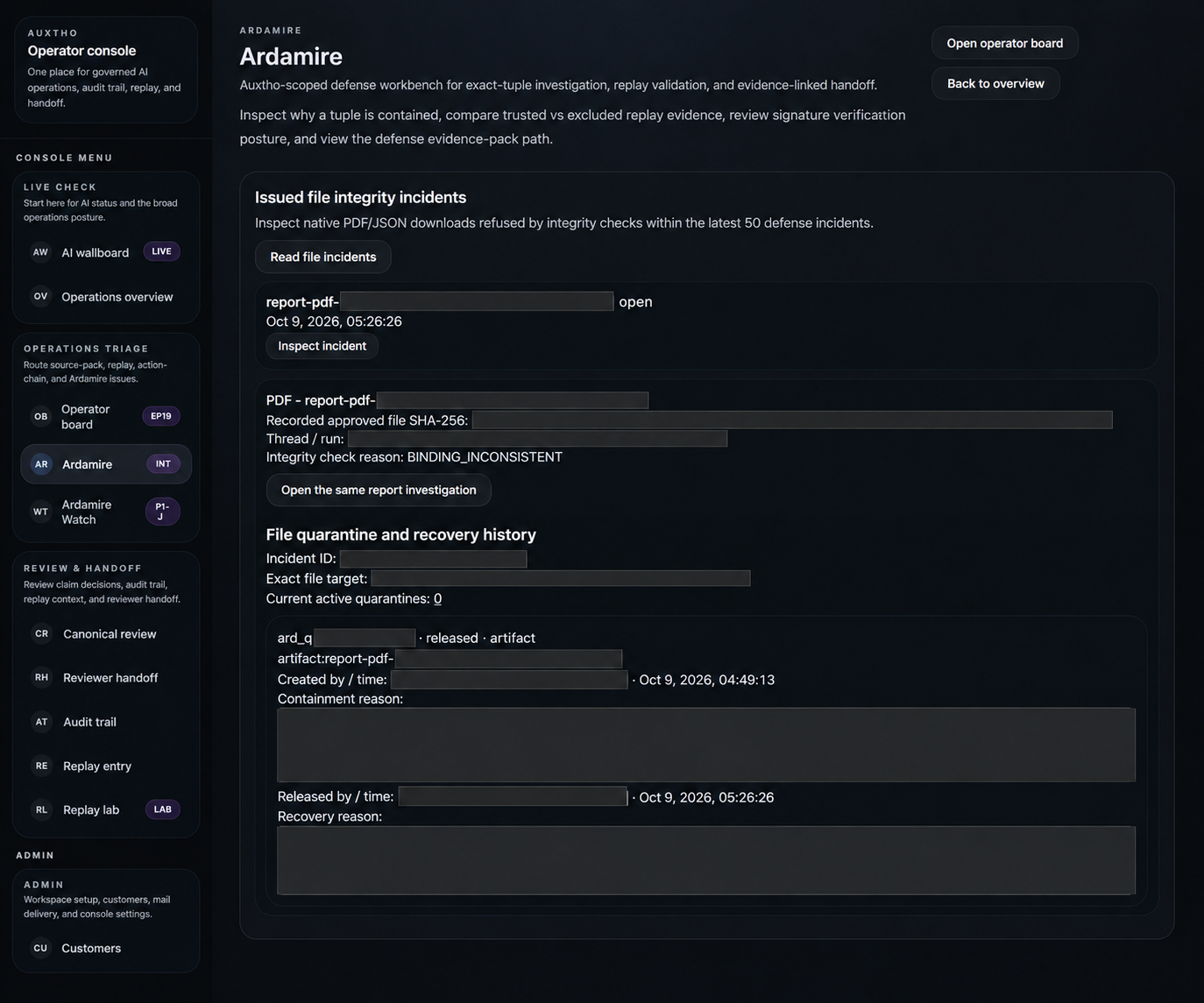Click the AR icon beside Ardamire
The height and width of the screenshot is (1003, 1204).
click(41, 464)
